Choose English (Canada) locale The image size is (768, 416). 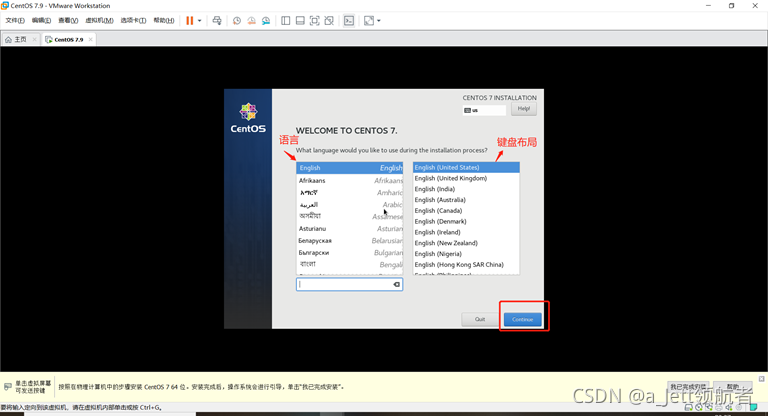[x=466, y=211]
